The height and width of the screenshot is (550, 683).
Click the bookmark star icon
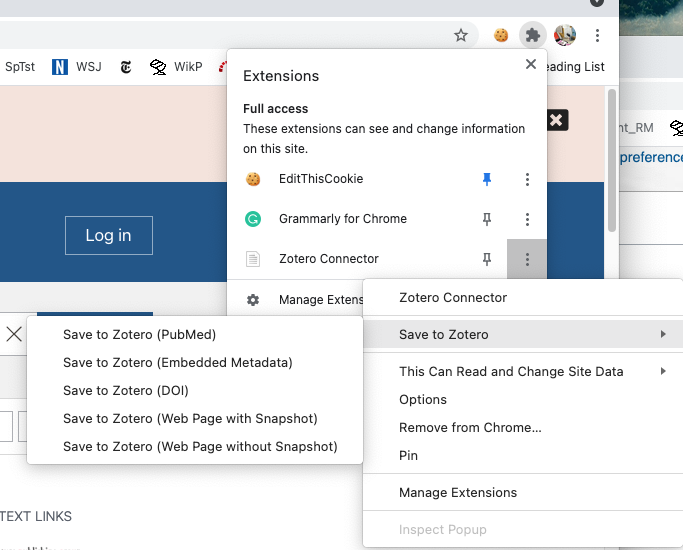pyautogui.click(x=461, y=35)
